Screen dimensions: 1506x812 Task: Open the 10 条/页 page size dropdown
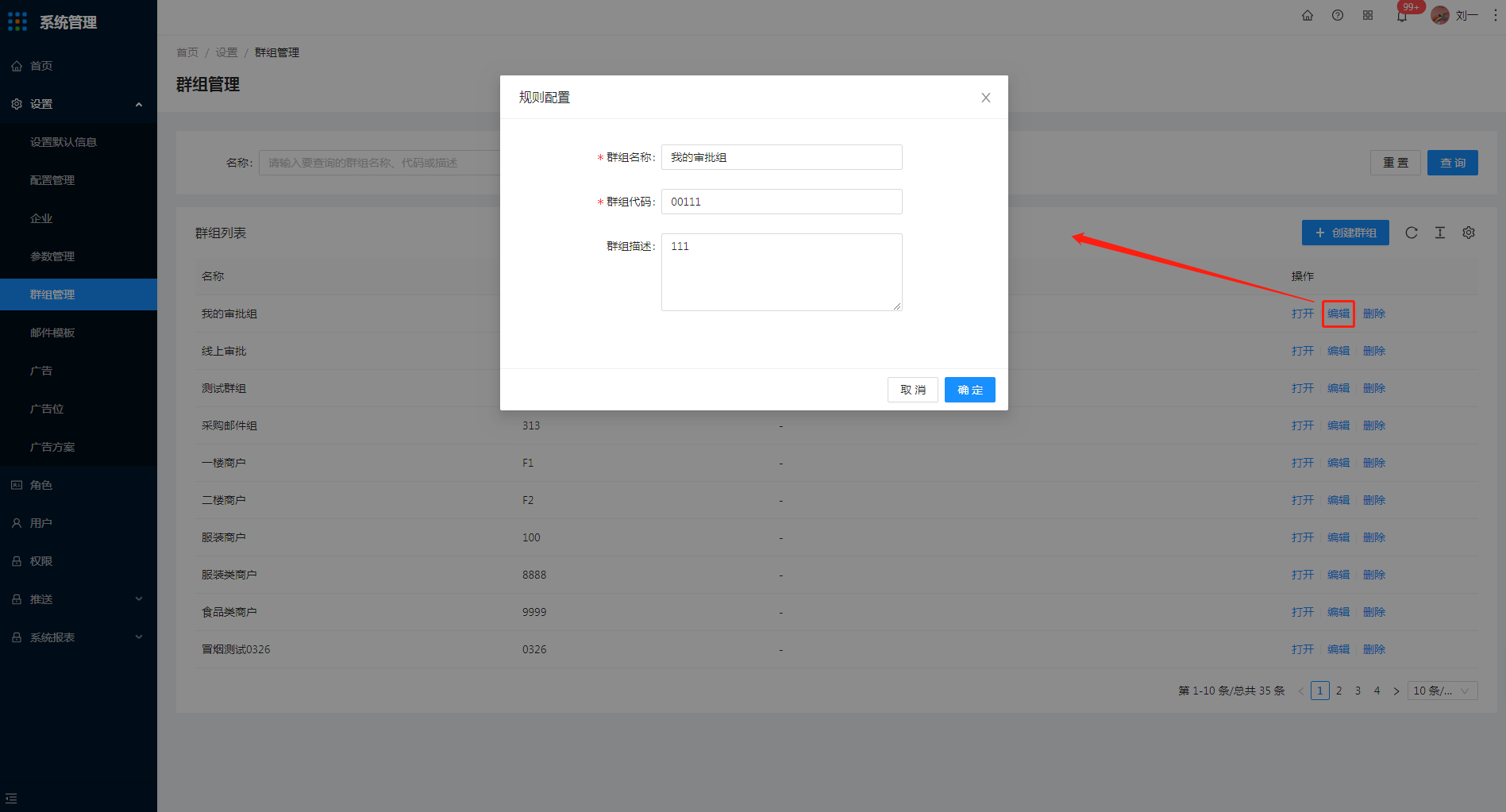pos(1442,691)
